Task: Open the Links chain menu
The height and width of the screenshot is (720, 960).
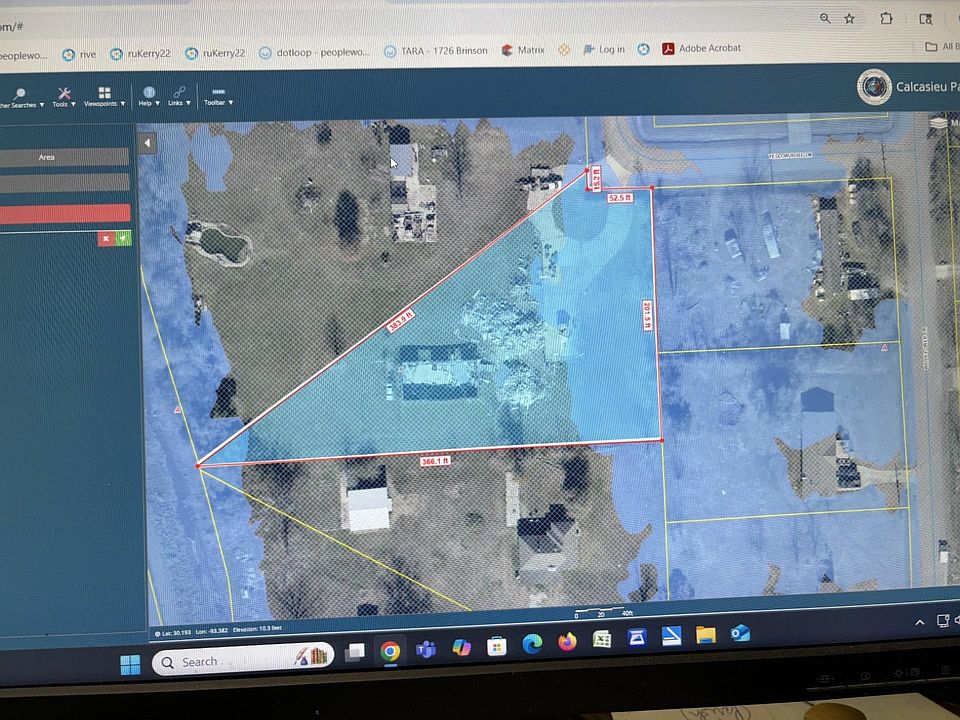Action: point(179,92)
